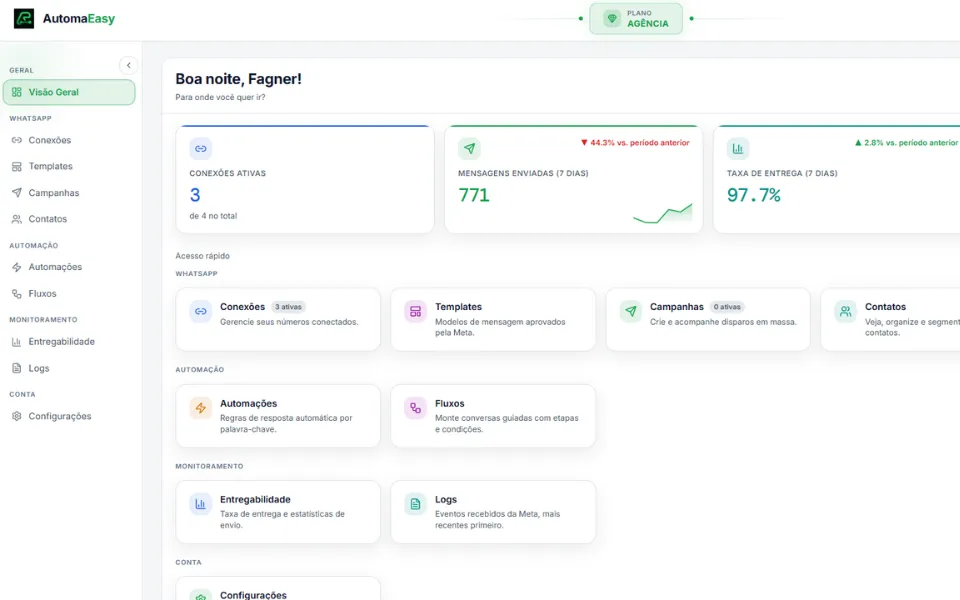Viewport: 960px width, 600px height.
Task: Open Configurações in the sidebar
Action: coord(69,416)
